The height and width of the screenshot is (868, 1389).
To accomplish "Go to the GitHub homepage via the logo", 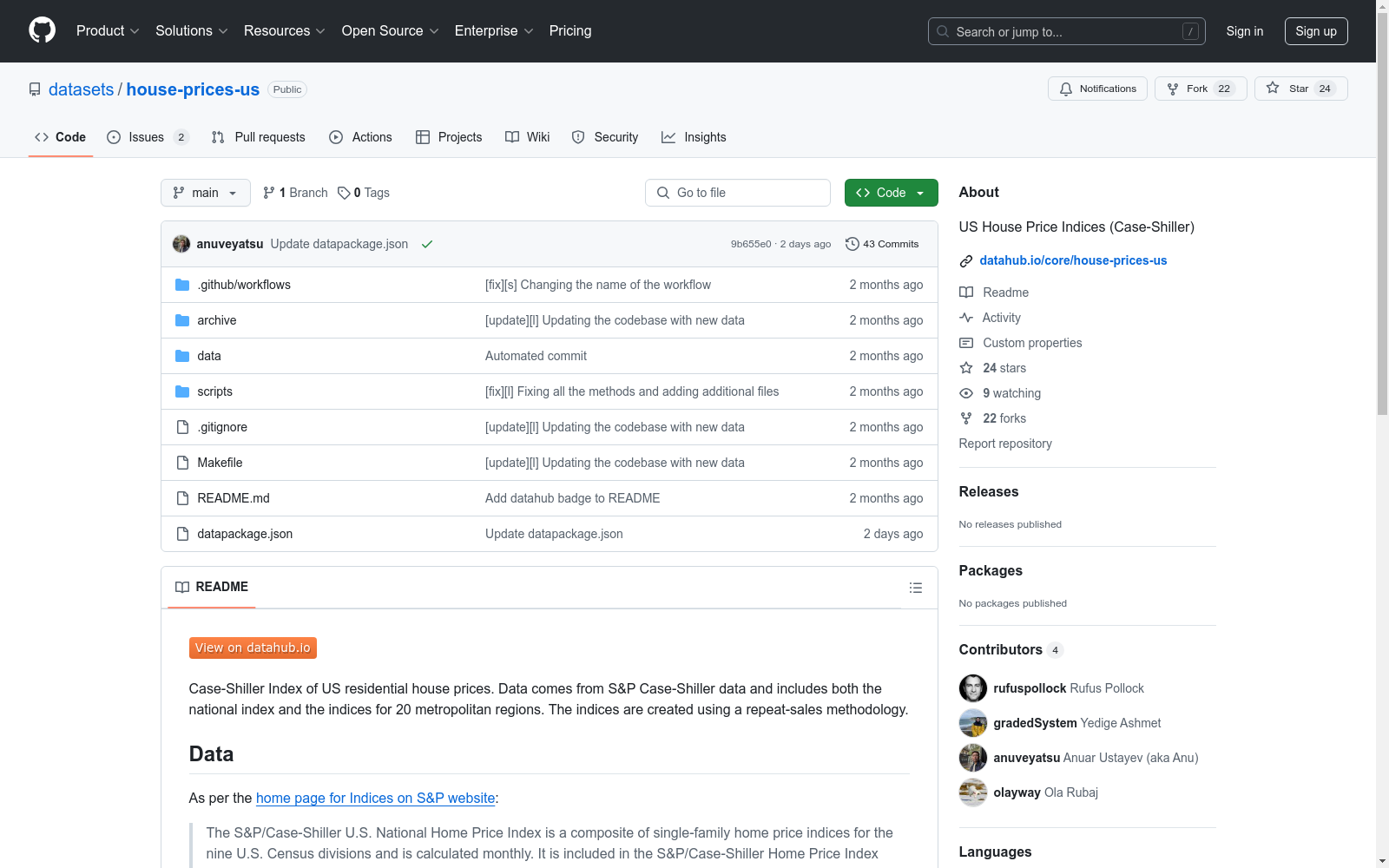I will [42, 30].
